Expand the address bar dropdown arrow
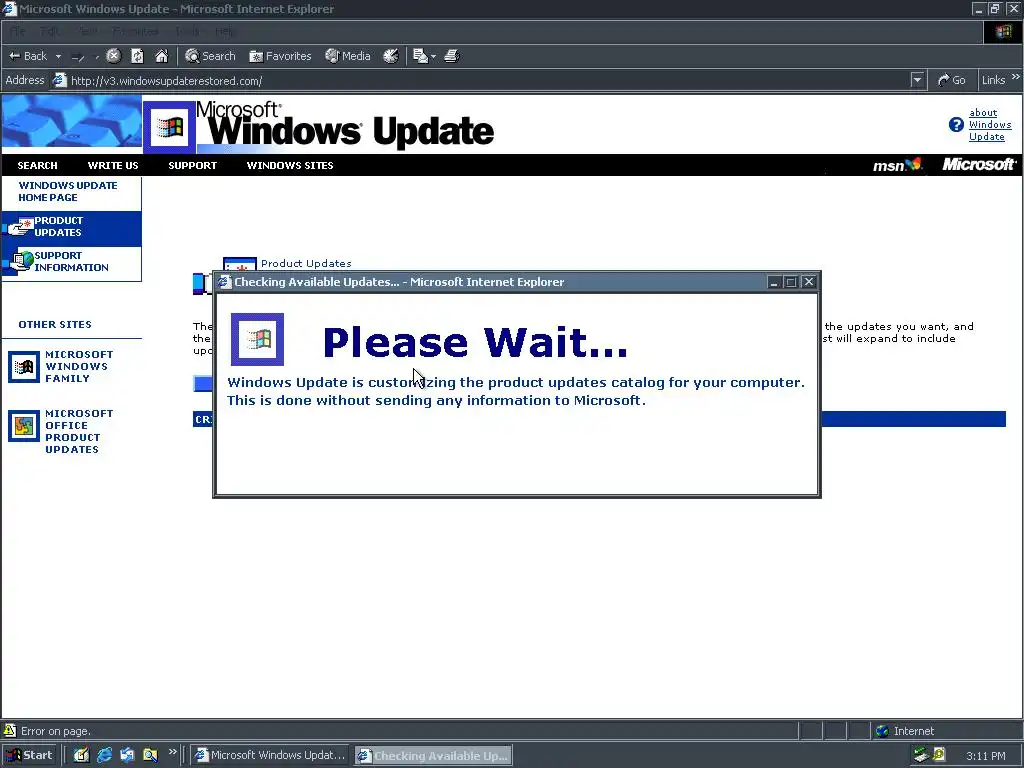Image resolution: width=1024 pixels, height=768 pixels. (x=918, y=80)
